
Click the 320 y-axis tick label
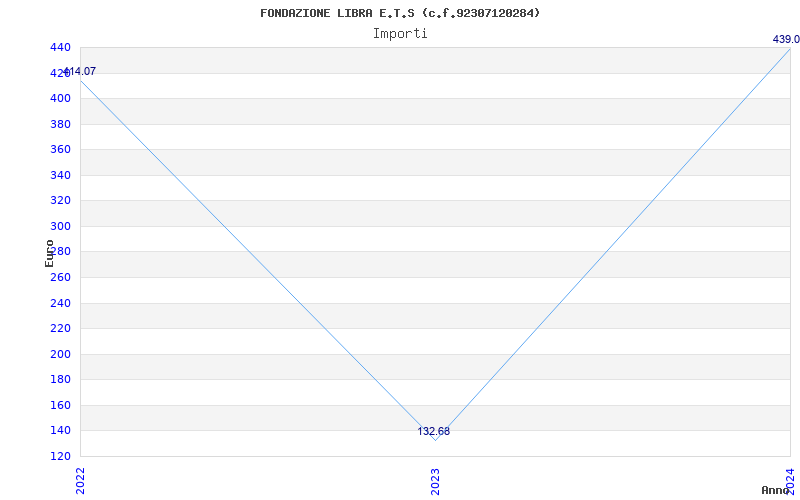pos(60,201)
